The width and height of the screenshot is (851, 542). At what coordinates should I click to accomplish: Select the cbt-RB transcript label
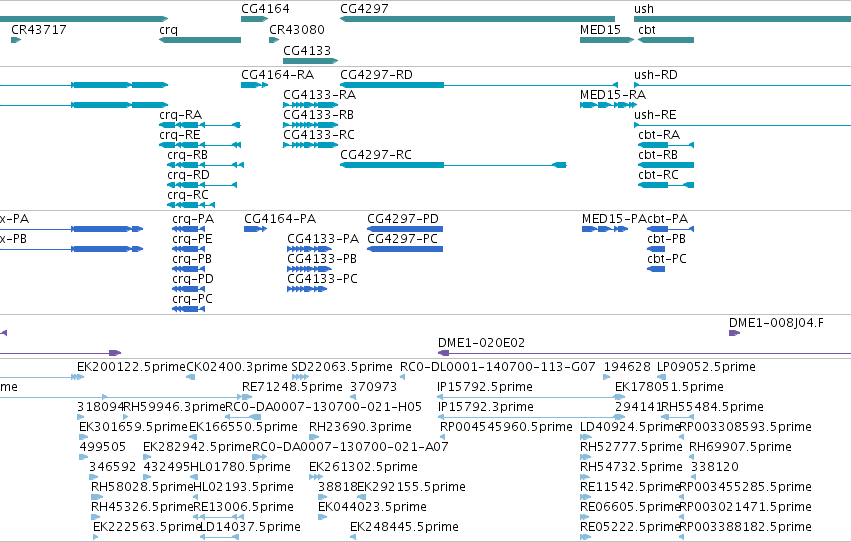658,155
